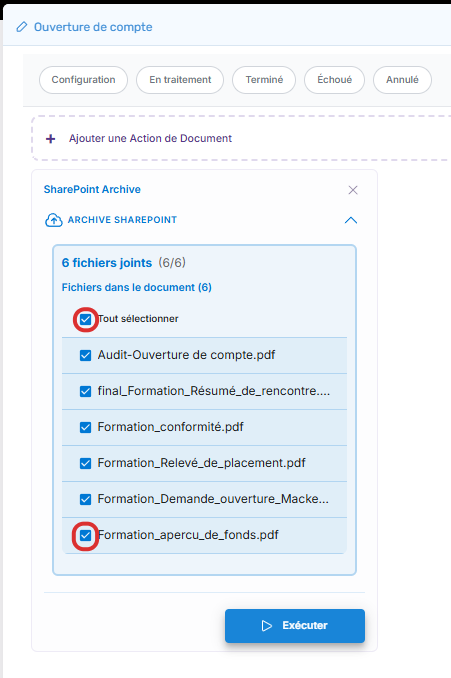Uncheck Audit-Ouverture de compte.pdf

pos(86,355)
